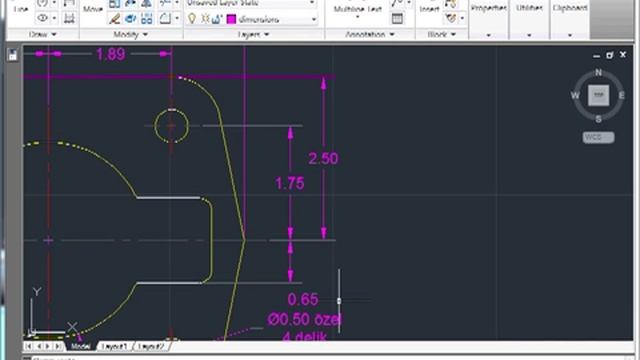Toggle layer on/off lightbulb icon
Image resolution: width=640 pixels, height=360 pixels.
[x=192, y=19]
